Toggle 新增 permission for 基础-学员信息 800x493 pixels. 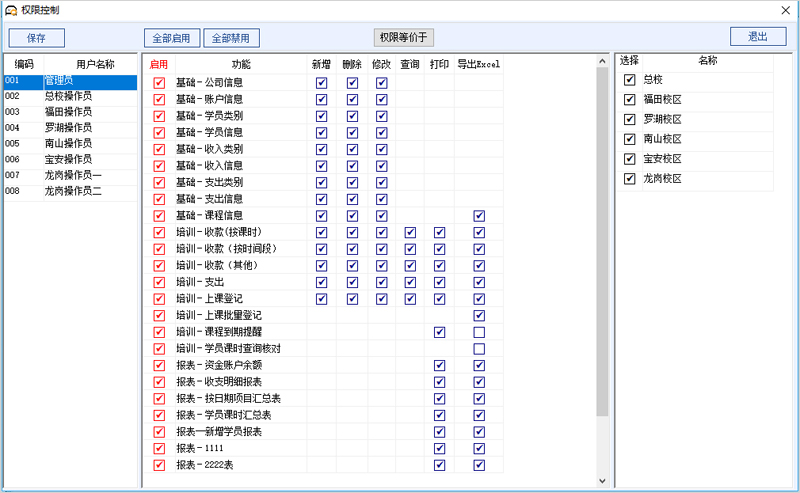click(x=321, y=132)
